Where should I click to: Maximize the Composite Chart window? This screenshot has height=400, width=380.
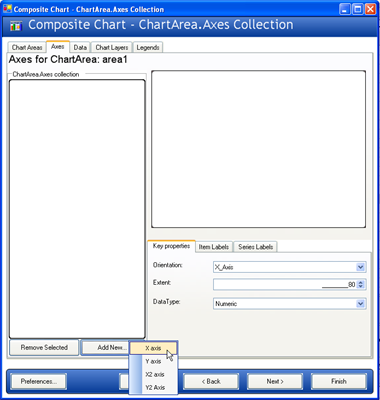(x=357, y=9)
